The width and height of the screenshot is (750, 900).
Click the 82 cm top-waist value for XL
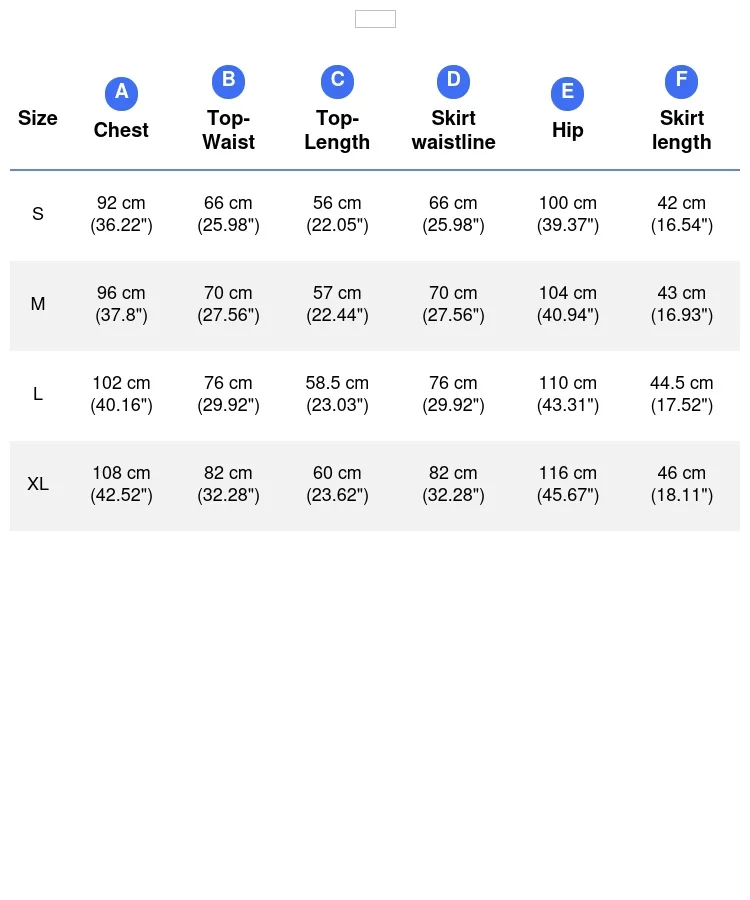click(x=228, y=473)
